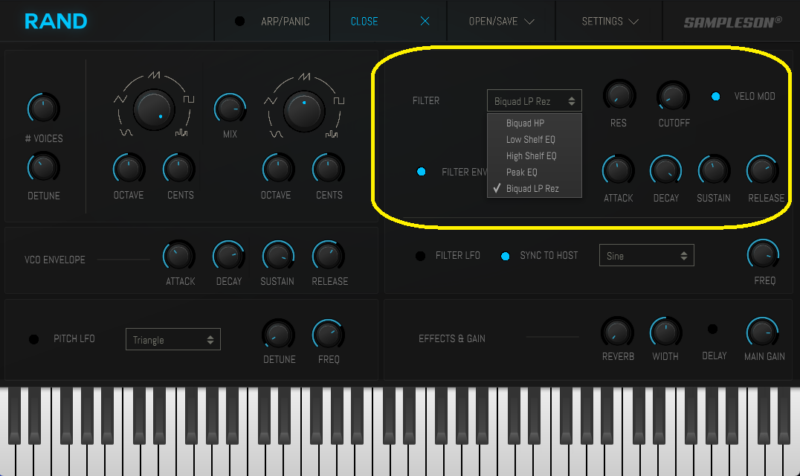800x476 pixels.
Task: Open the Filter LFO Sine waveform dropdown
Action: point(646,256)
